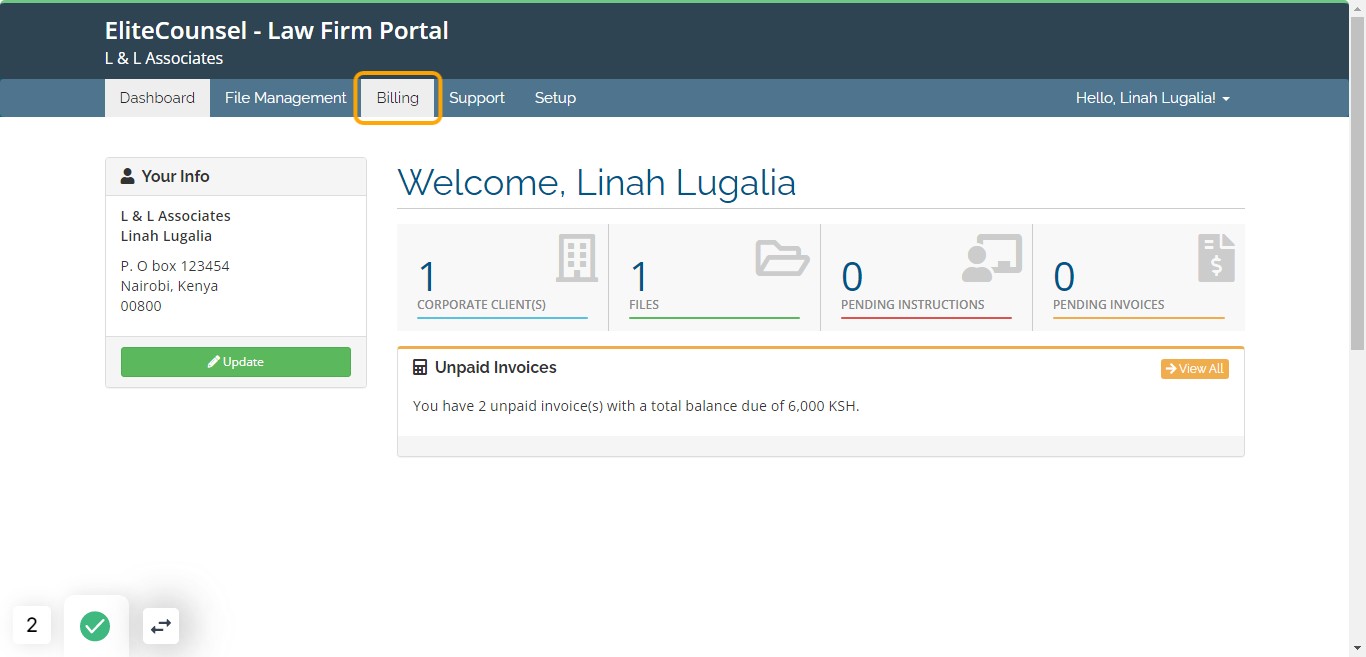Click the EliteCounsel - Law Firm Portal title
The width and height of the screenshot is (1366, 657).
click(x=277, y=31)
